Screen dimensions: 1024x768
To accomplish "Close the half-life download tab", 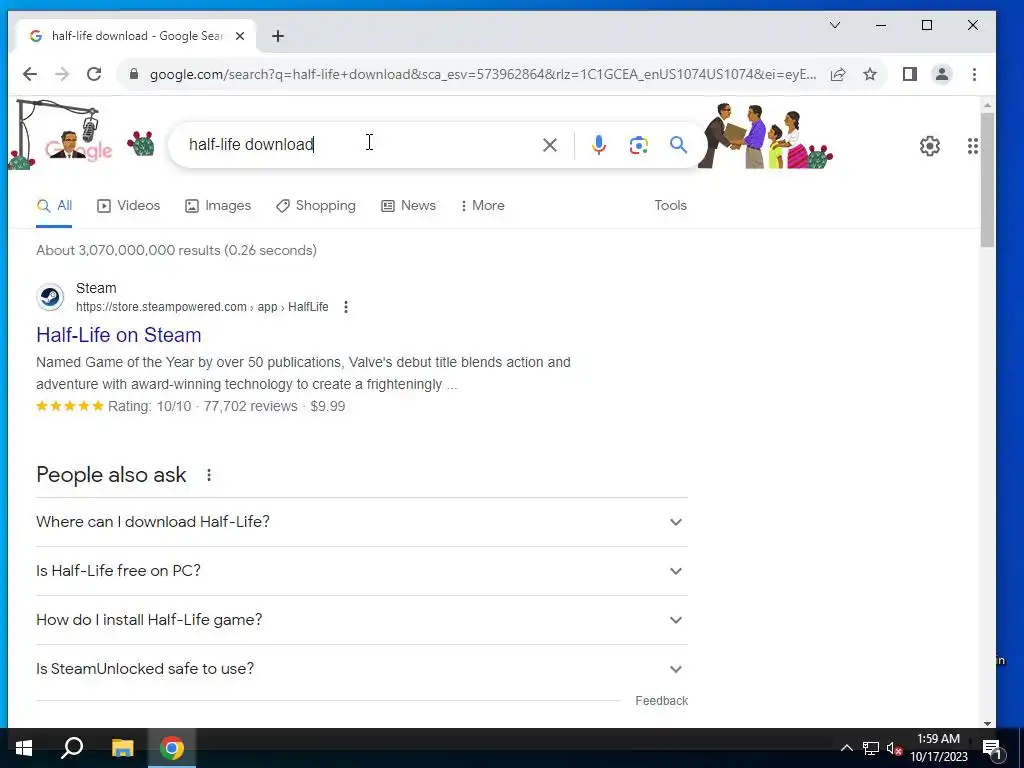I will (240, 36).
